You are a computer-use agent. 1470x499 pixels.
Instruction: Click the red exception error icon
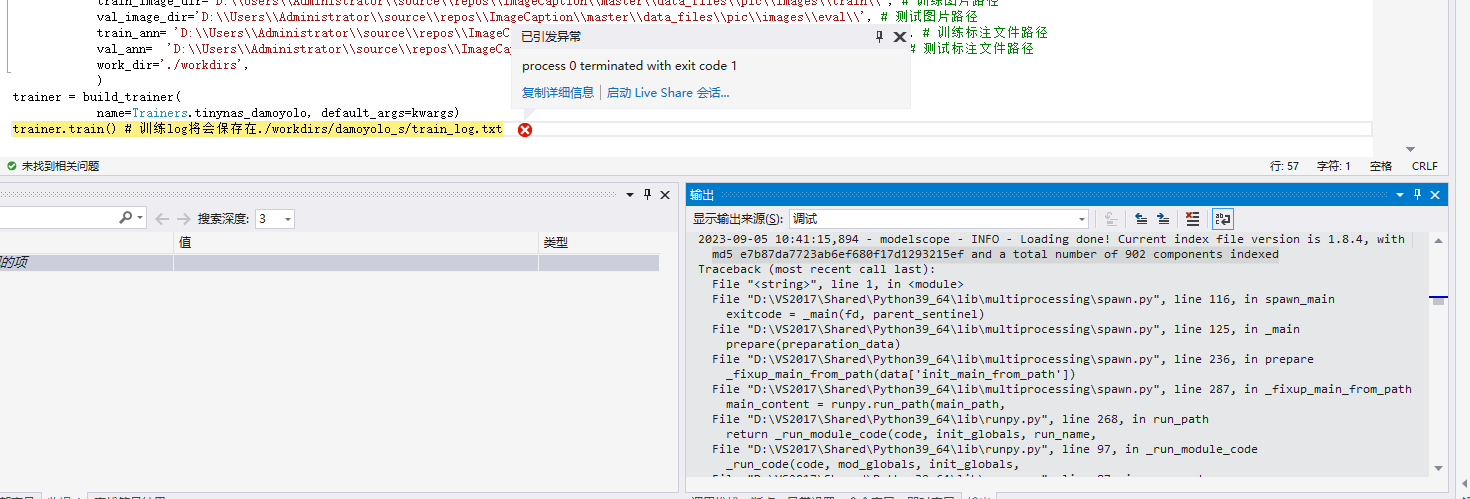point(525,130)
